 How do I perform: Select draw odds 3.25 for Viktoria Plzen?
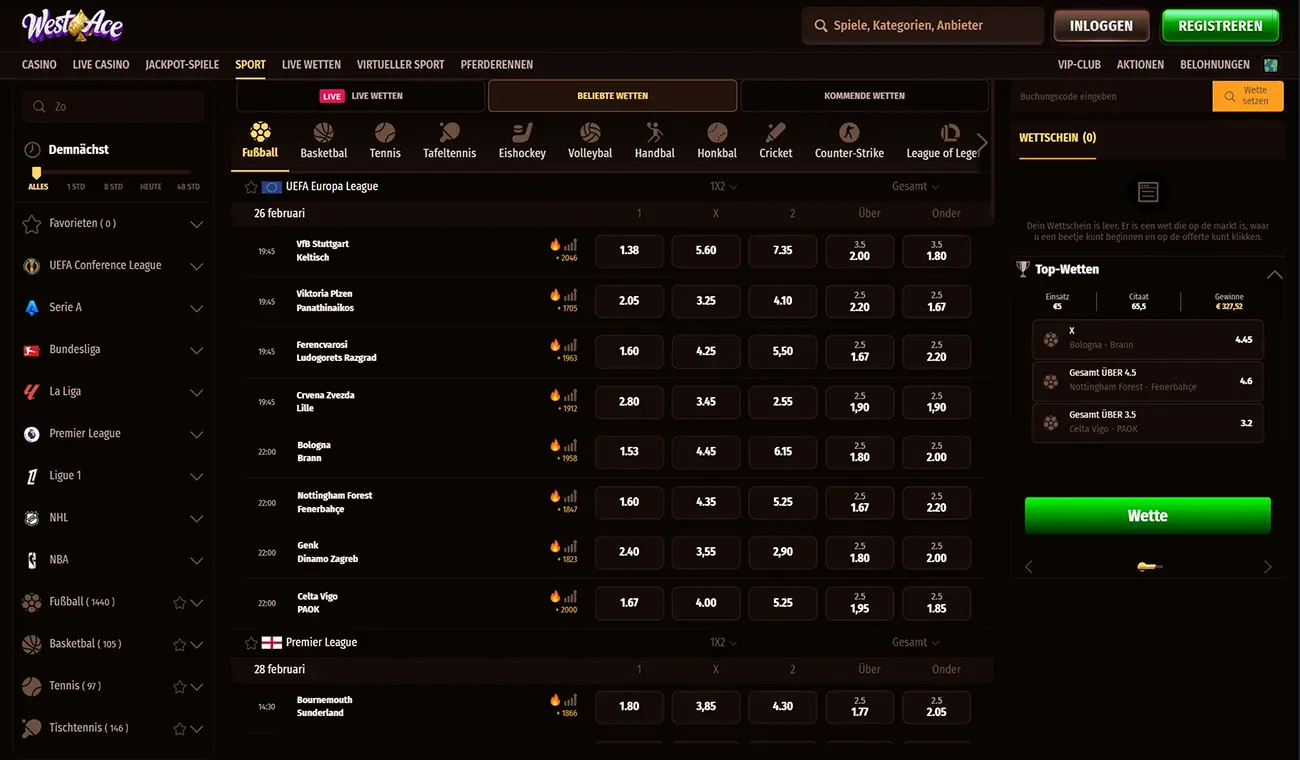tap(706, 301)
